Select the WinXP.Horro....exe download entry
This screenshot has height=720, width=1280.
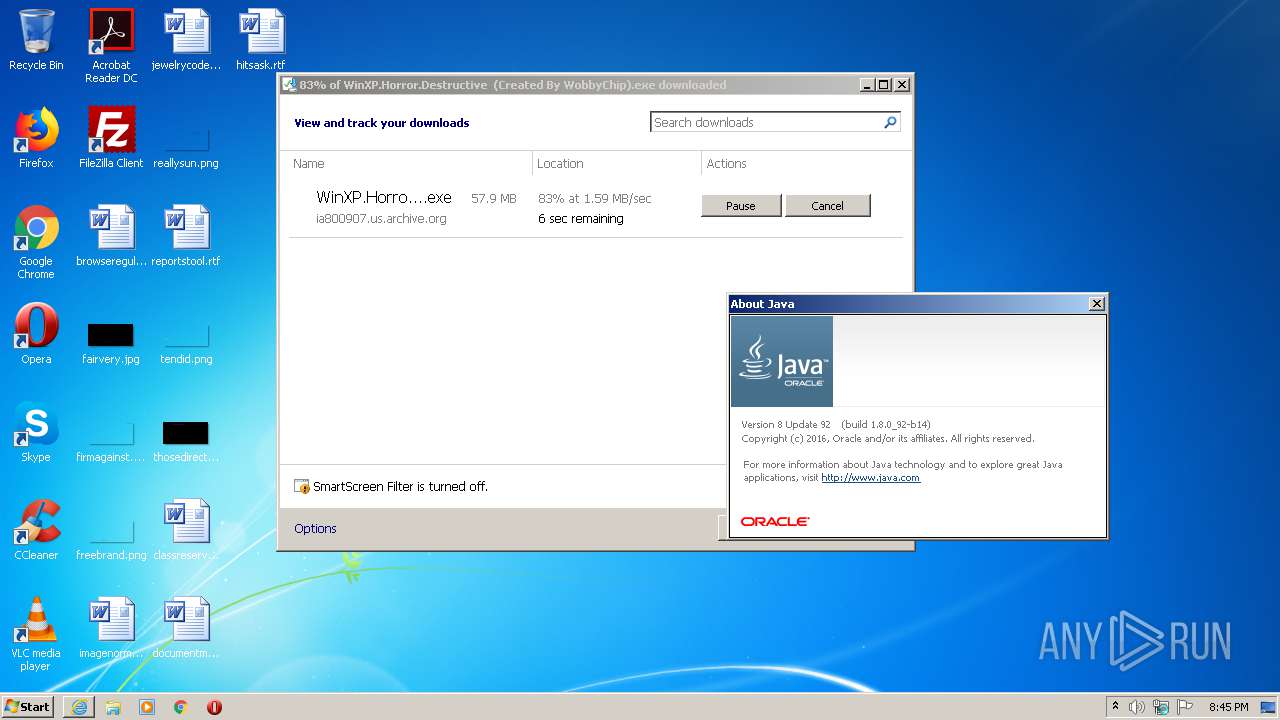coord(384,198)
